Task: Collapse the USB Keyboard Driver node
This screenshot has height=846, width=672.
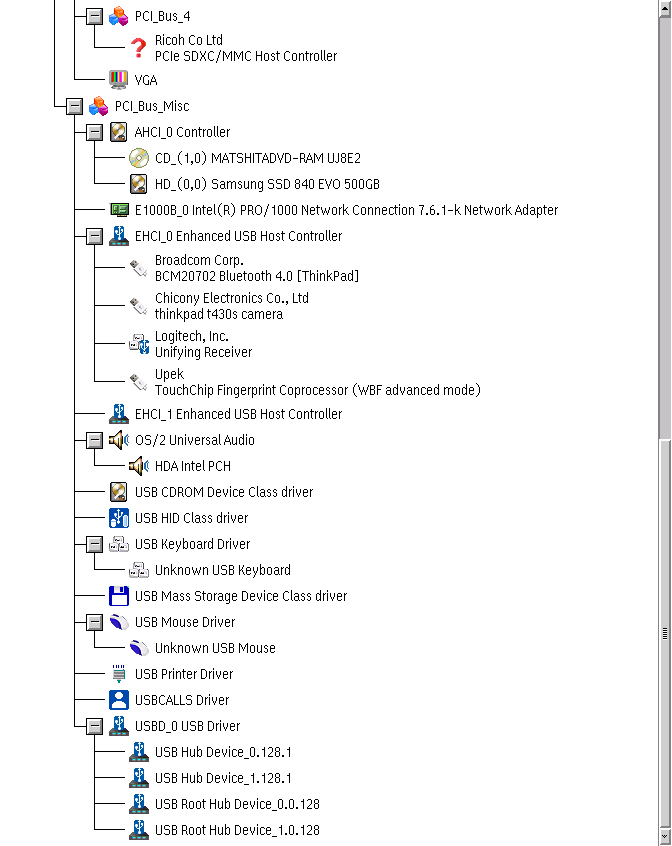Action: click(94, 544)
